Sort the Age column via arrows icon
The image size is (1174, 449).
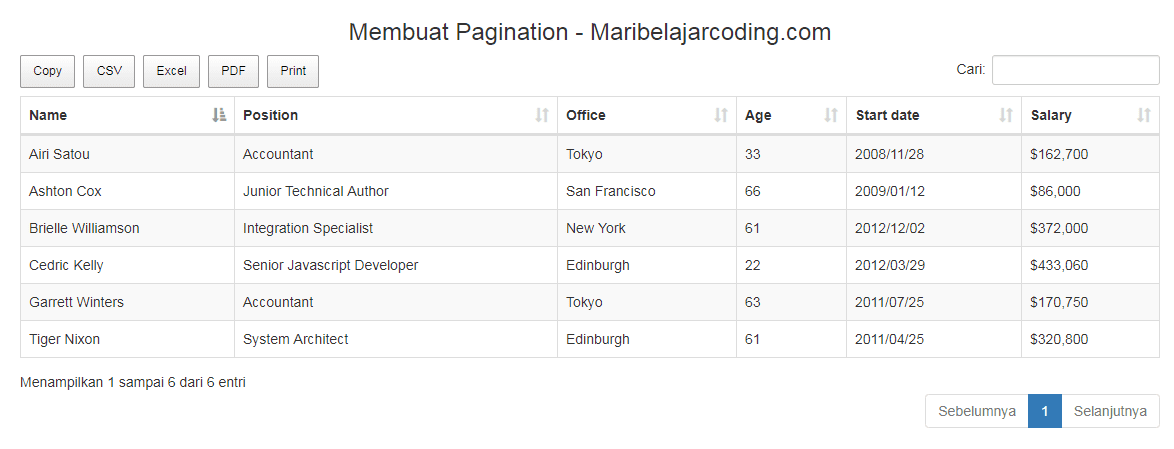pos(830,115)
